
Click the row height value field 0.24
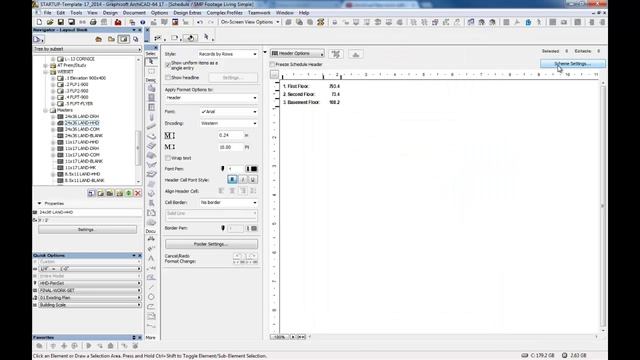231,135
